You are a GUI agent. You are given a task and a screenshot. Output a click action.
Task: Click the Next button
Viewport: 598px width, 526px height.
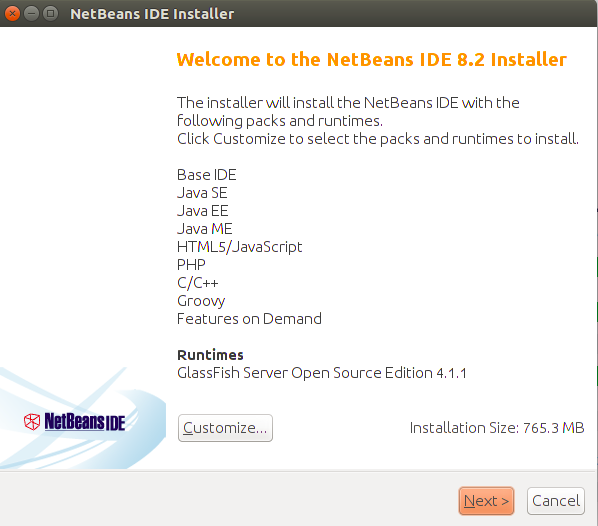(486, 500)
